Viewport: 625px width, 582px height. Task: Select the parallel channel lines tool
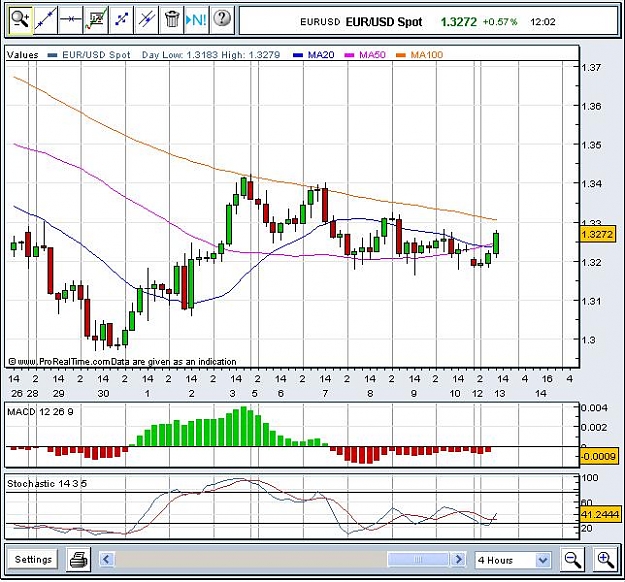tap(146, 19)
